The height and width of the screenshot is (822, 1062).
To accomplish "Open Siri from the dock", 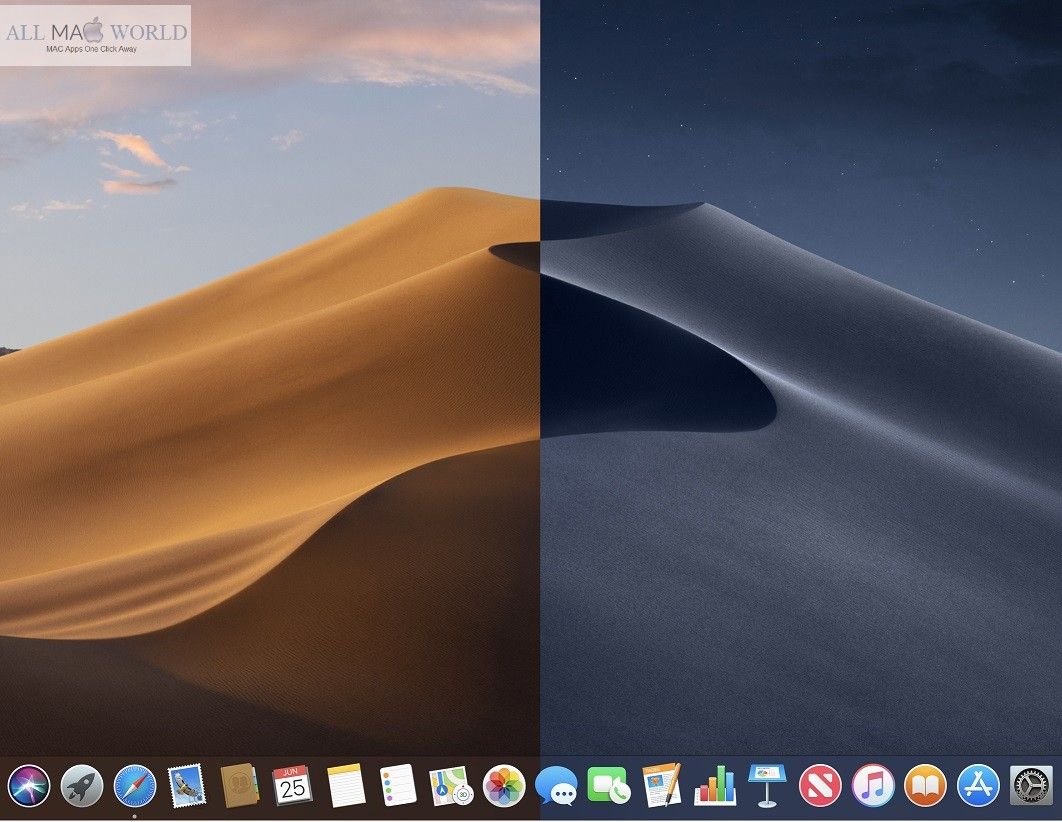I will pyautogui.click(x=28, y=785).
